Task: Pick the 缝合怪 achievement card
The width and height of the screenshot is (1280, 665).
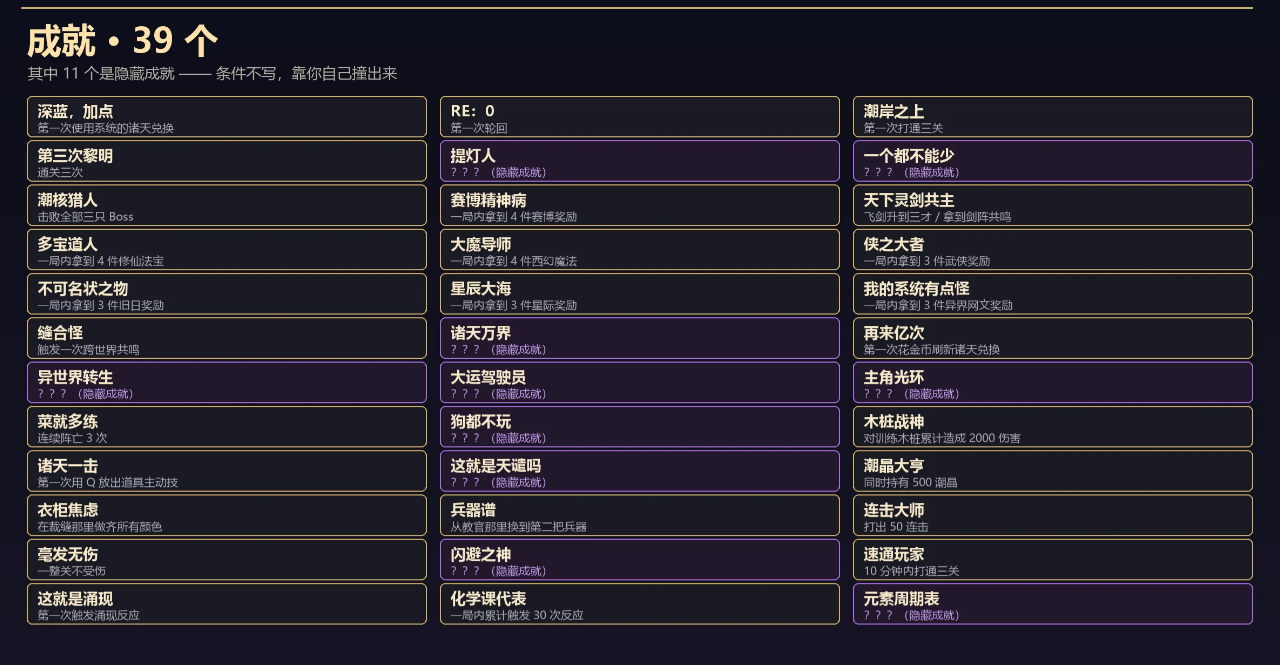Action: [227, 338]
